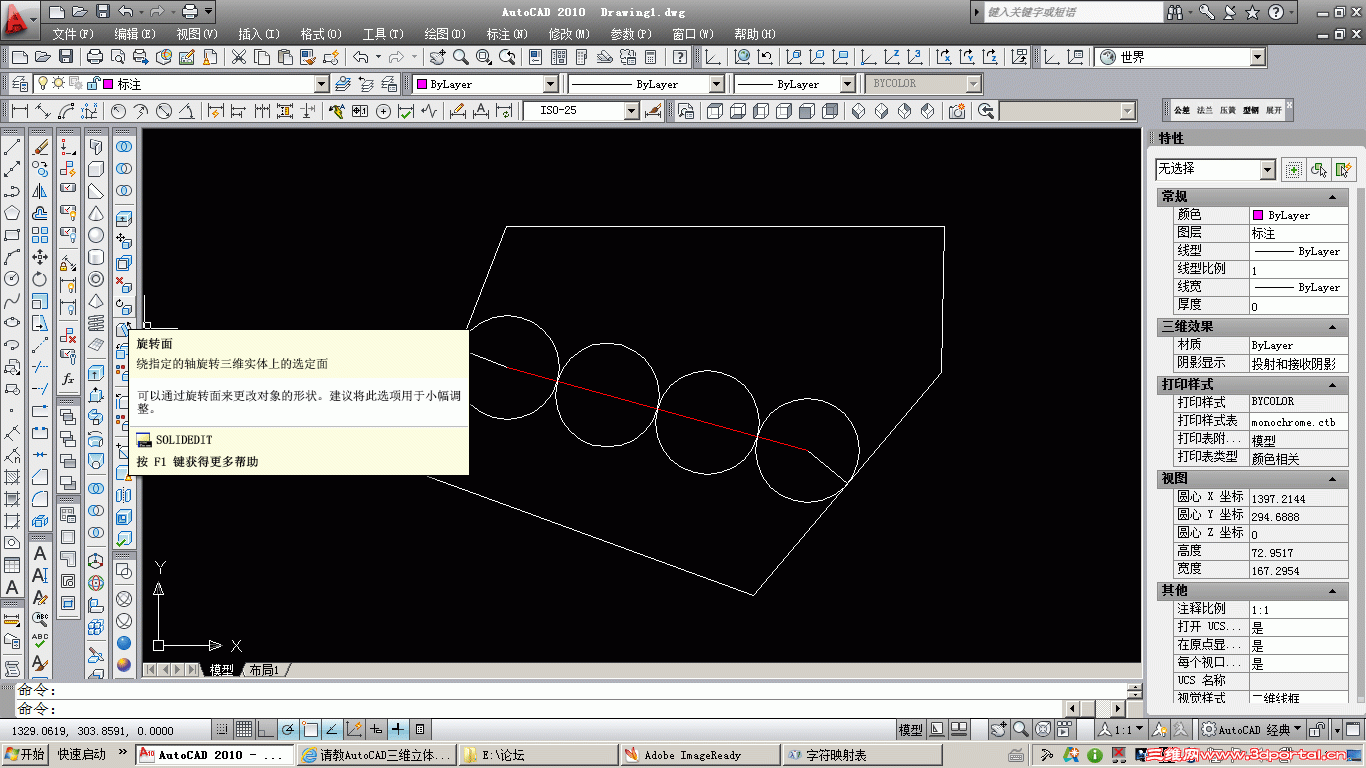Viewport: 1366px width, 768px height.
Task: Toggle Dynamic Input in the status bar
Action: [376, 729]
